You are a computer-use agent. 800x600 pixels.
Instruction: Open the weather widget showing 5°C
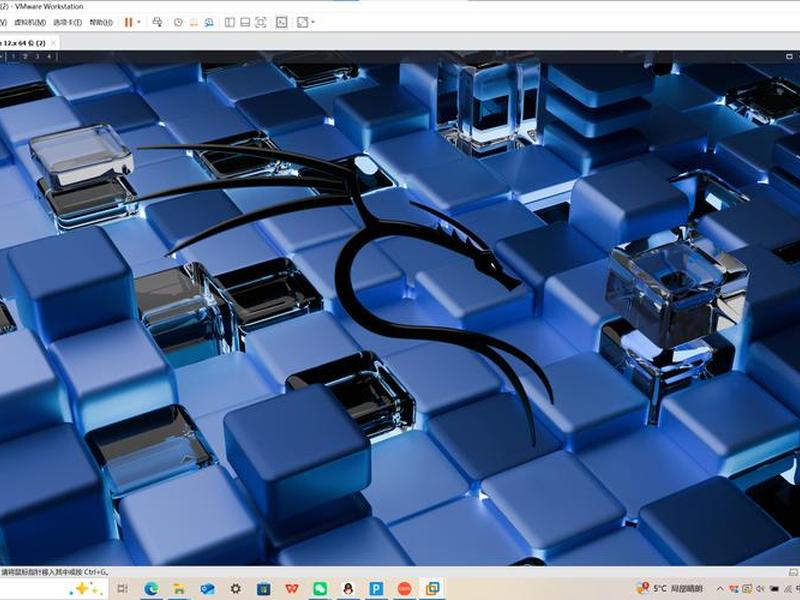pyautogui.click(x=670, y=588)
